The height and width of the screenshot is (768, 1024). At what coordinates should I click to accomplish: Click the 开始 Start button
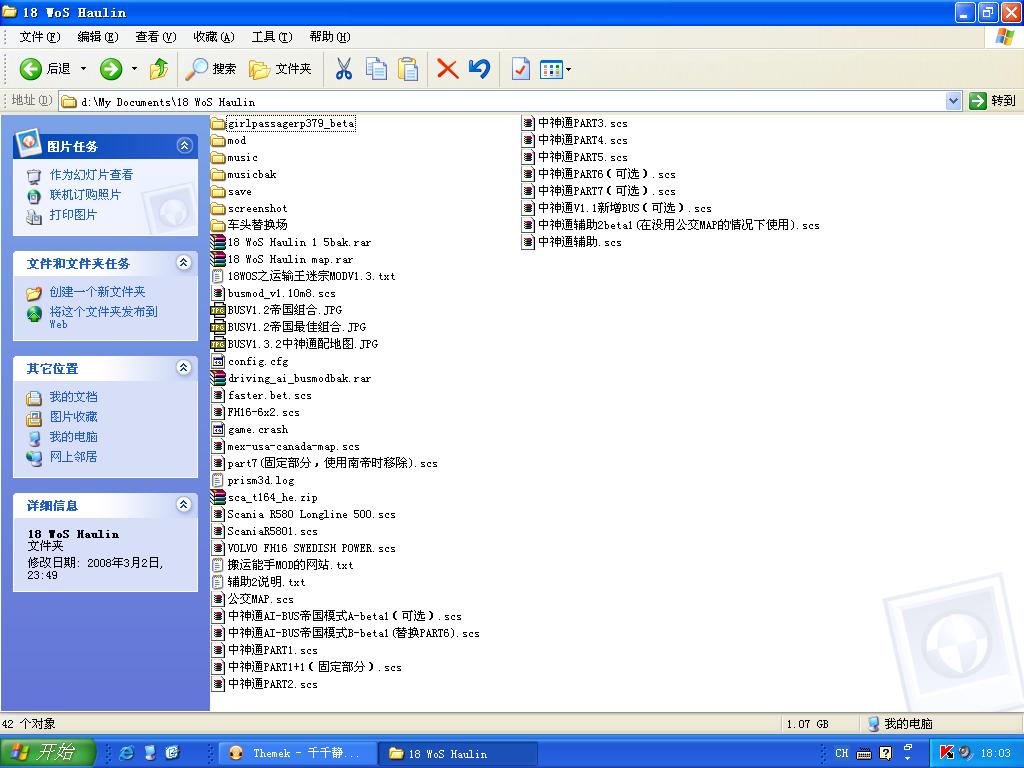(47, 753)
